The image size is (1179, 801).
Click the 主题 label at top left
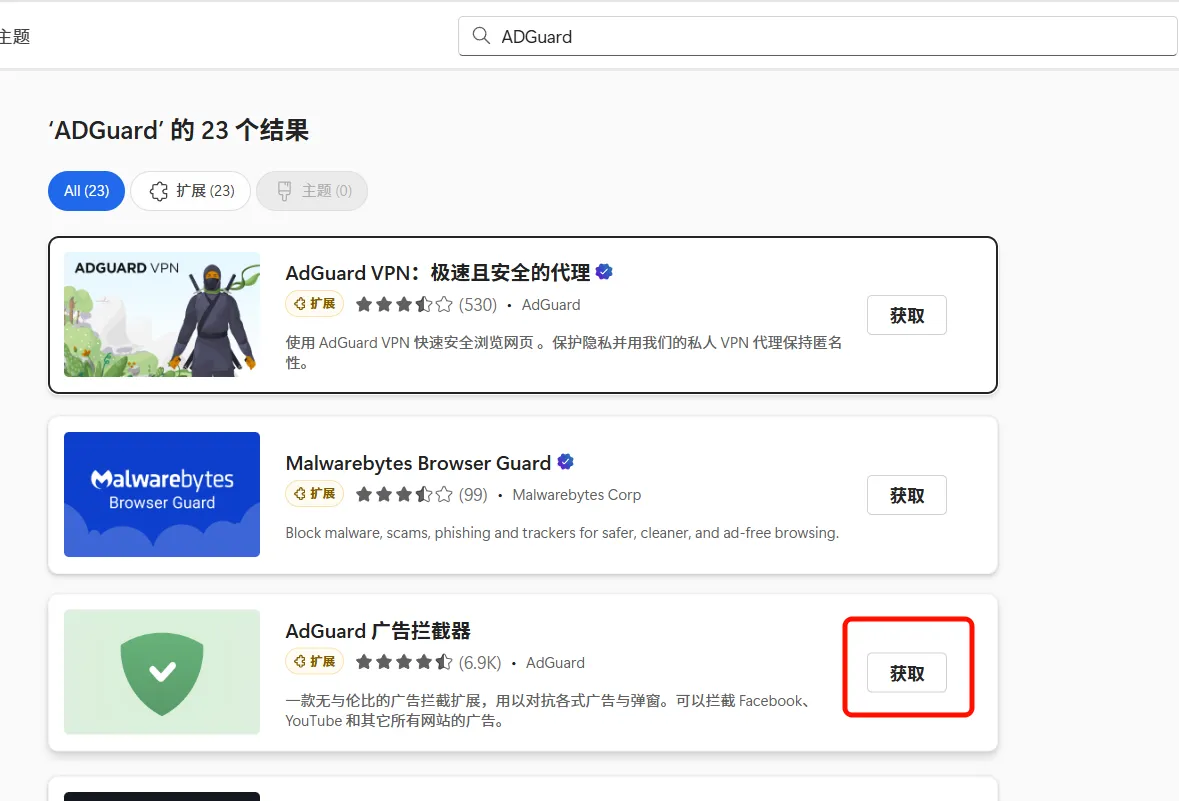[15, 36]
